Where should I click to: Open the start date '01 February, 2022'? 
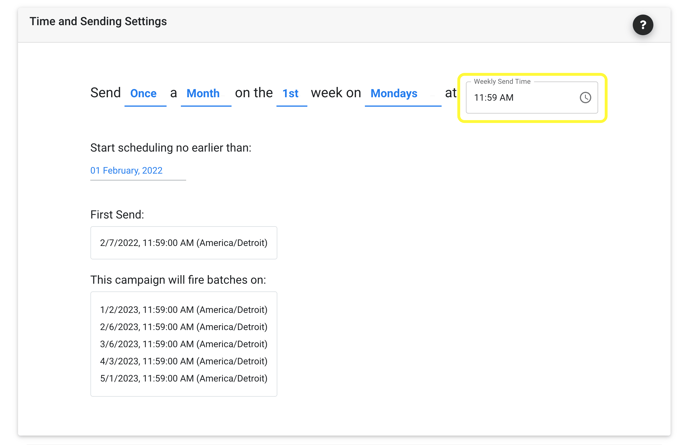(138, 171)
